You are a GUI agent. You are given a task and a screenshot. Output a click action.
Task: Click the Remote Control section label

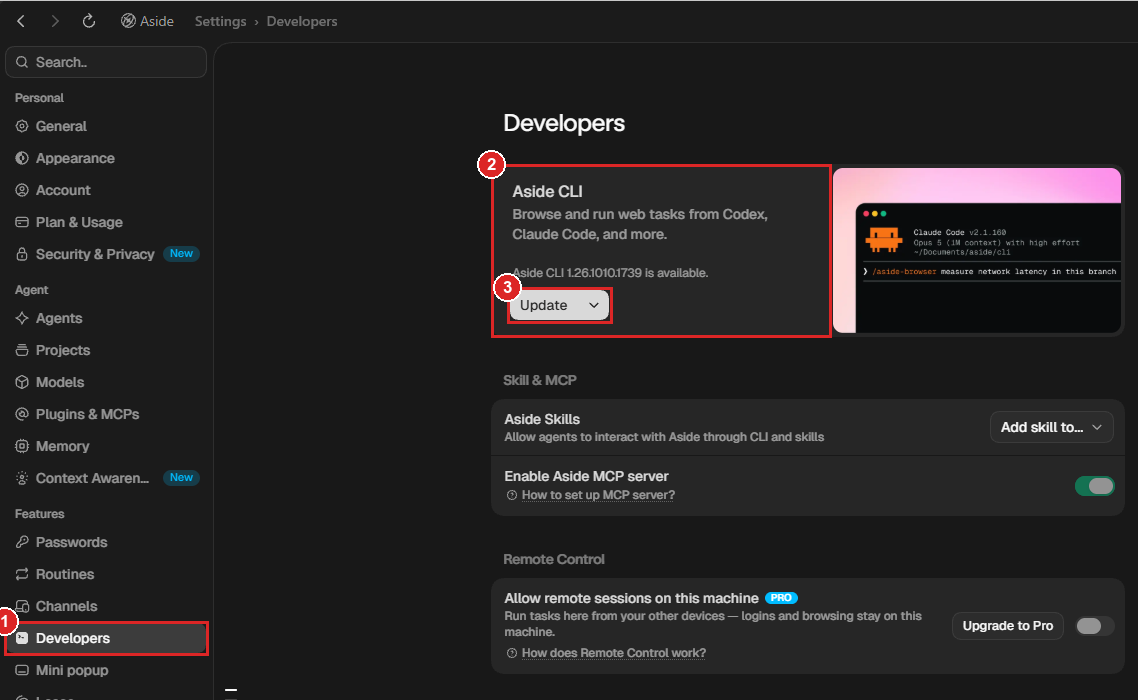[x=554, y=559]
